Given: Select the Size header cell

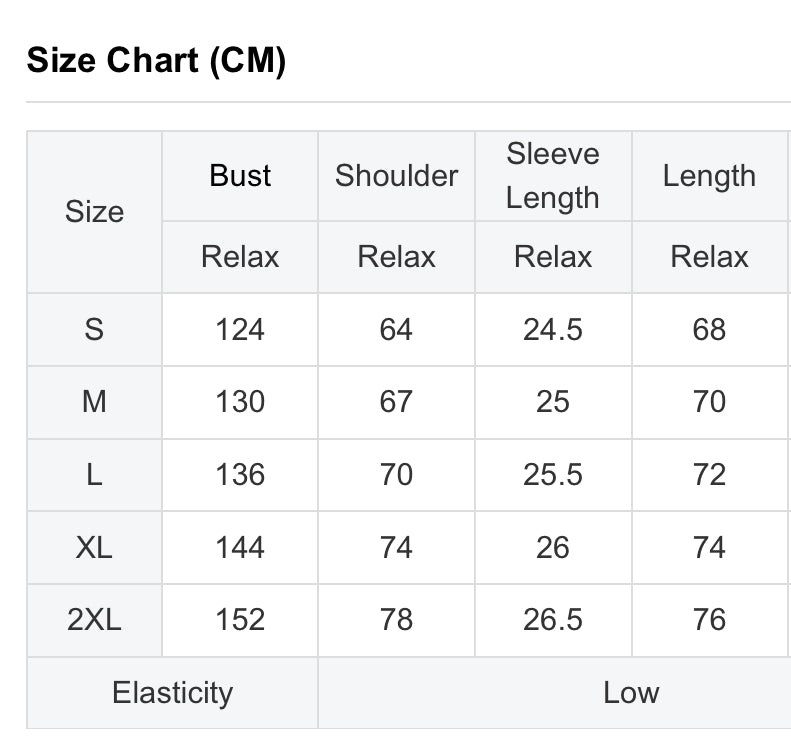Looking at the screenshot, I should pos(94,212).
